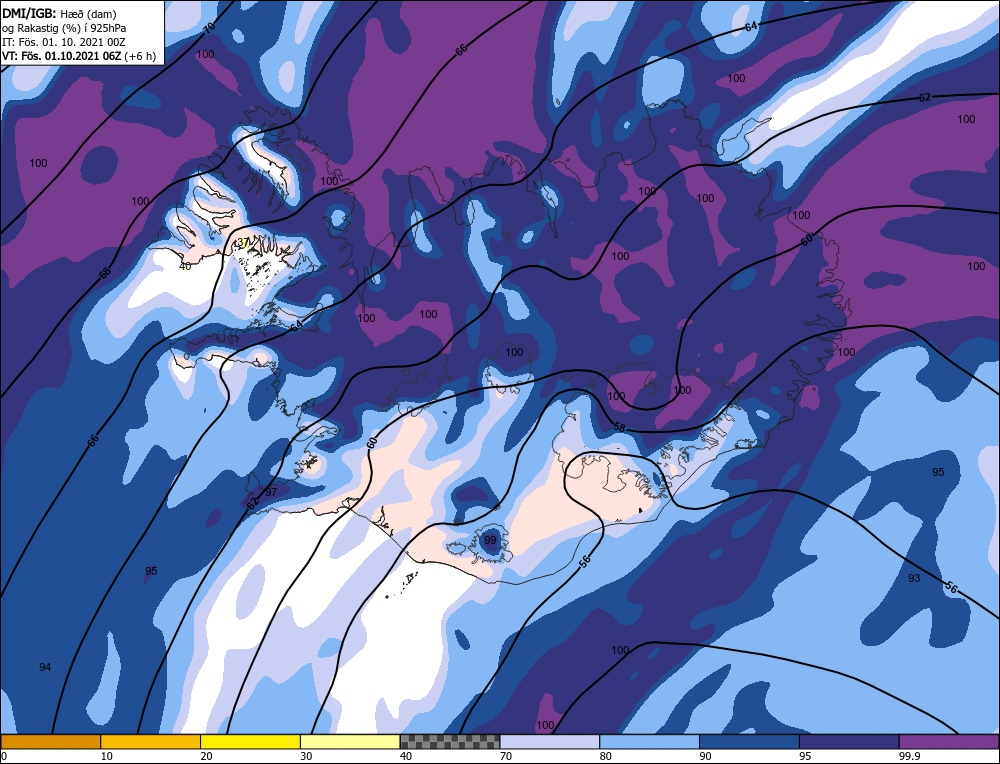
Task: Click the "og Rakastig (%) í 925hPa" line
Action: click(x=64, y=27)
